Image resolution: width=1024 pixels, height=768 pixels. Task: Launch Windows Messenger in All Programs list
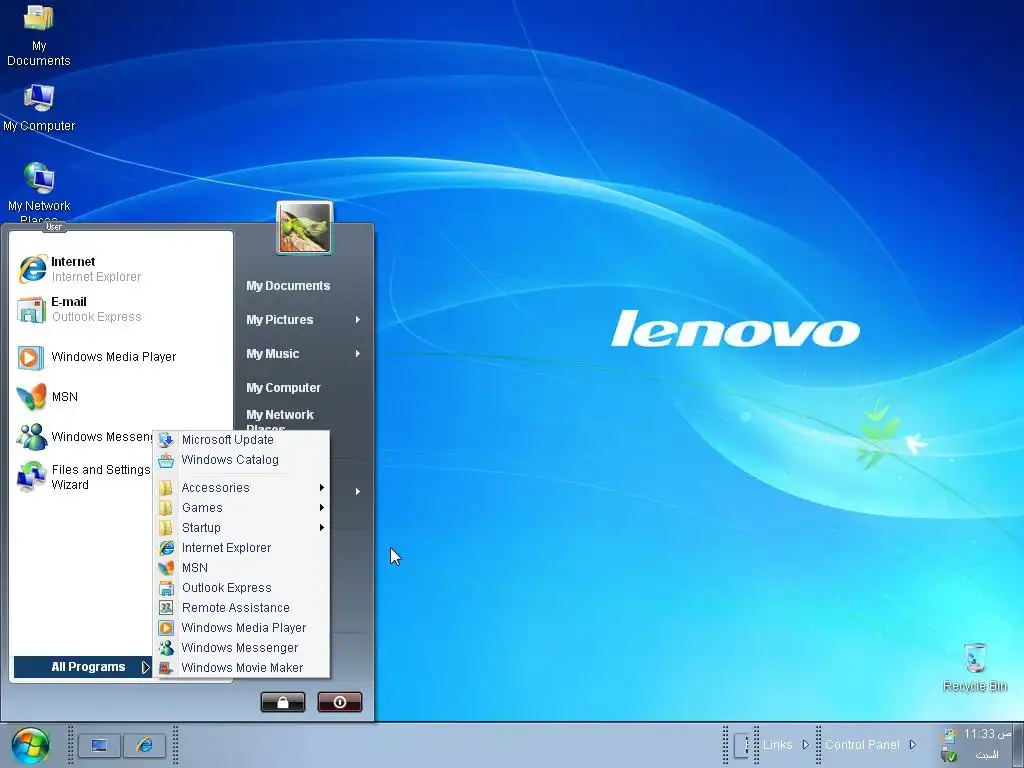click(x=242, y=648)
